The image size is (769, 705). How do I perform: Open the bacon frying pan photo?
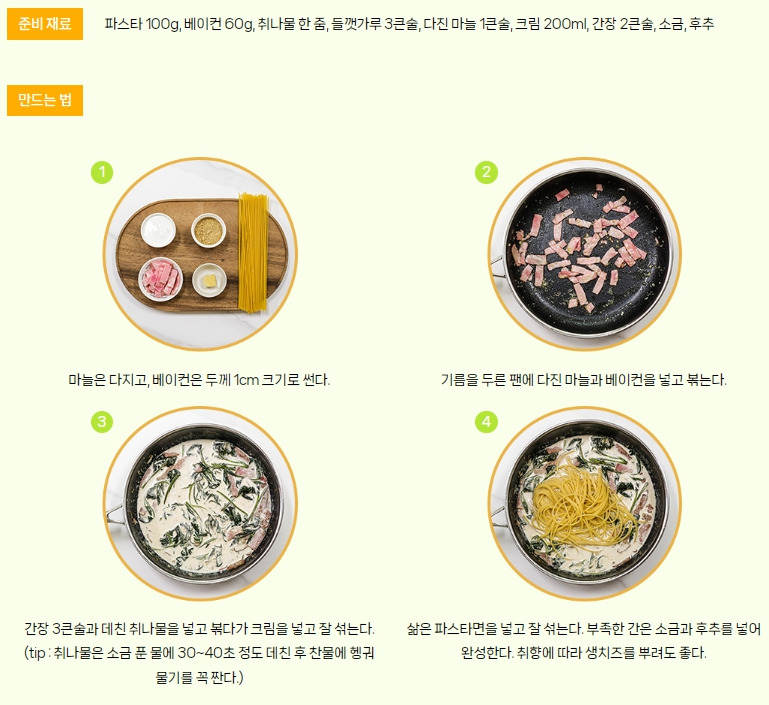[584, 254]
